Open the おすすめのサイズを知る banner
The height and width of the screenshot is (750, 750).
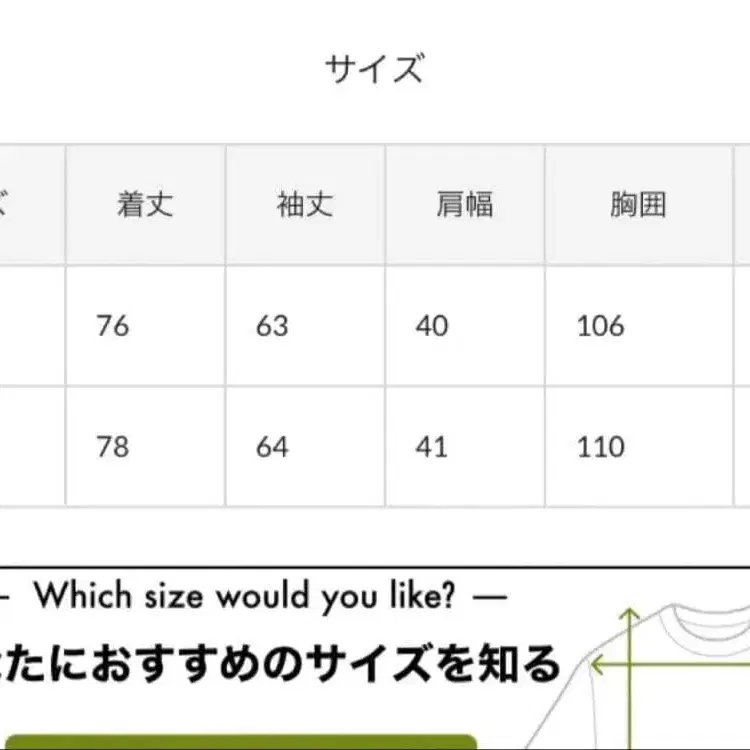(x=280, y=663)
